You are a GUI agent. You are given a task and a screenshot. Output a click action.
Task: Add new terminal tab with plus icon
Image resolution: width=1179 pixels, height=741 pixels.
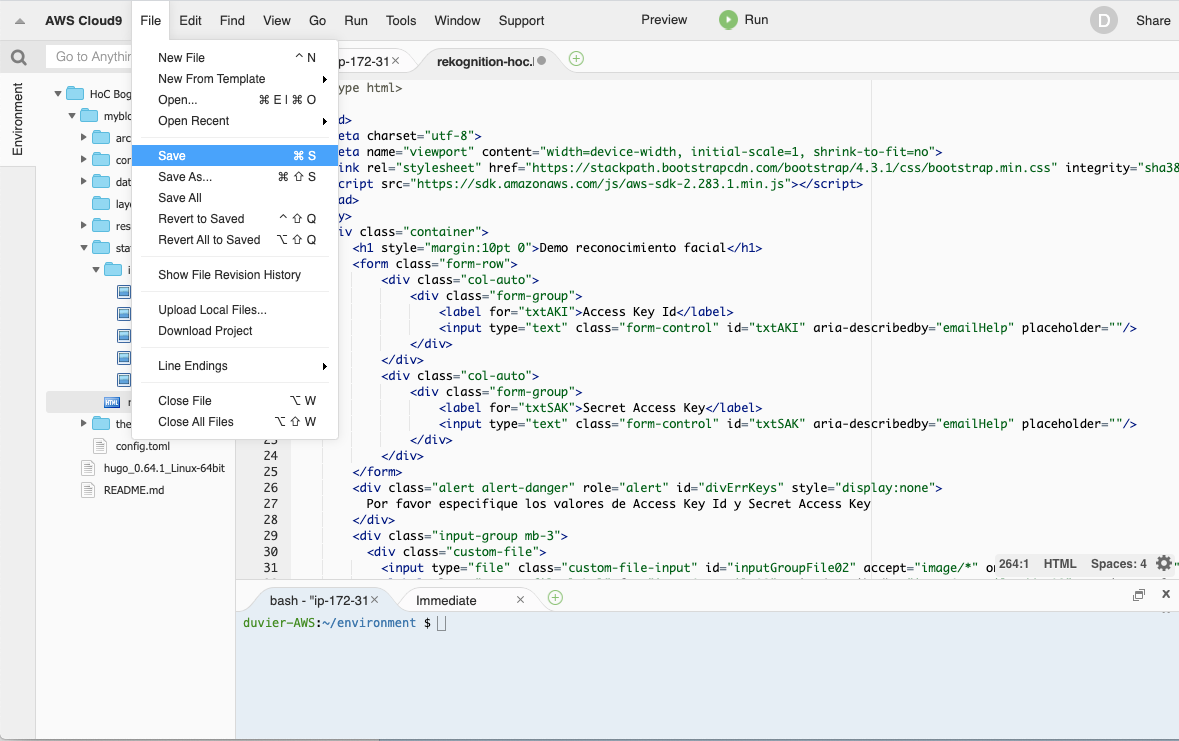(x=556, y=598)
